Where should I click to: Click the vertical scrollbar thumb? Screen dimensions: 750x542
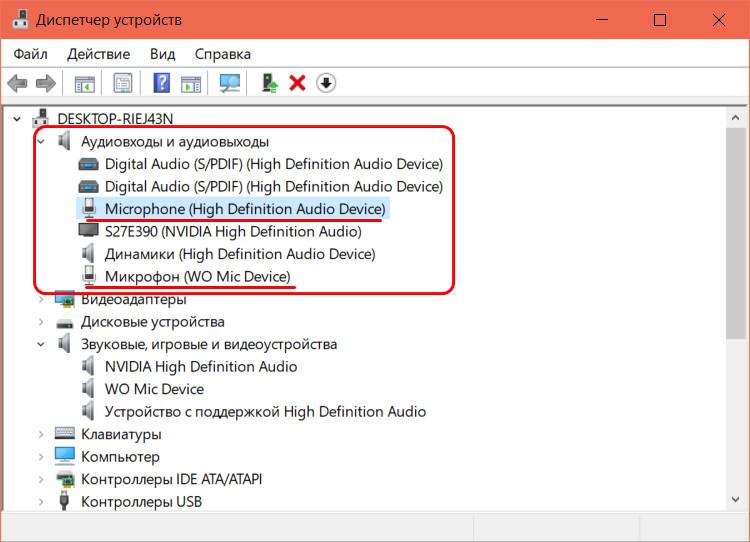tap(736, 233)
